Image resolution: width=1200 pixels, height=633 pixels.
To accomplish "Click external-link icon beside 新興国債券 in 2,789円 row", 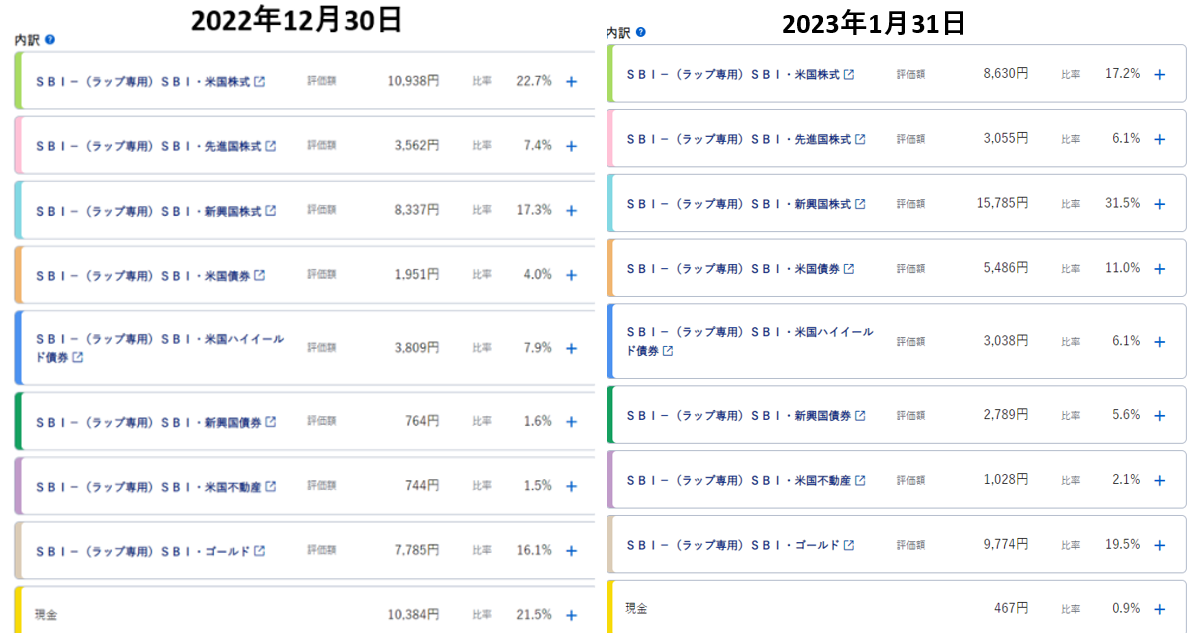I will click(860, 415).
